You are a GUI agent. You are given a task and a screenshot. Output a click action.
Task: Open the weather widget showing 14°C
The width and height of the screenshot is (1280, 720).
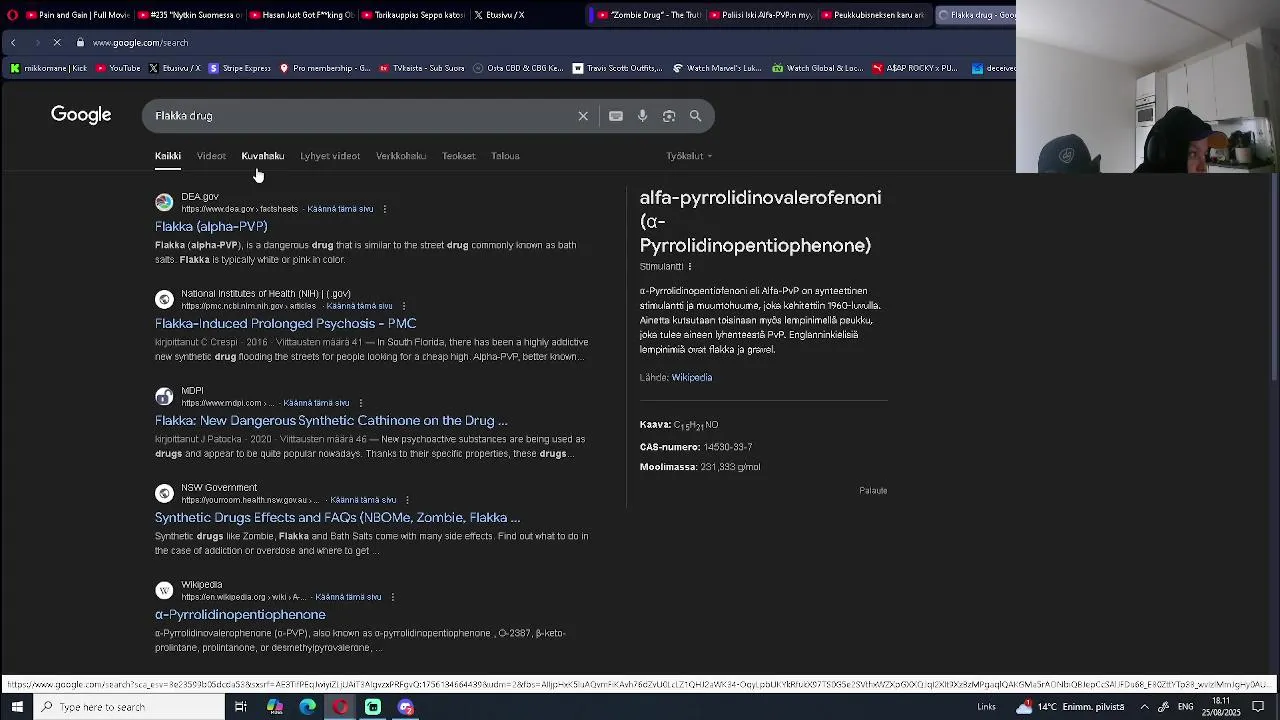[x=1070, y=707]
